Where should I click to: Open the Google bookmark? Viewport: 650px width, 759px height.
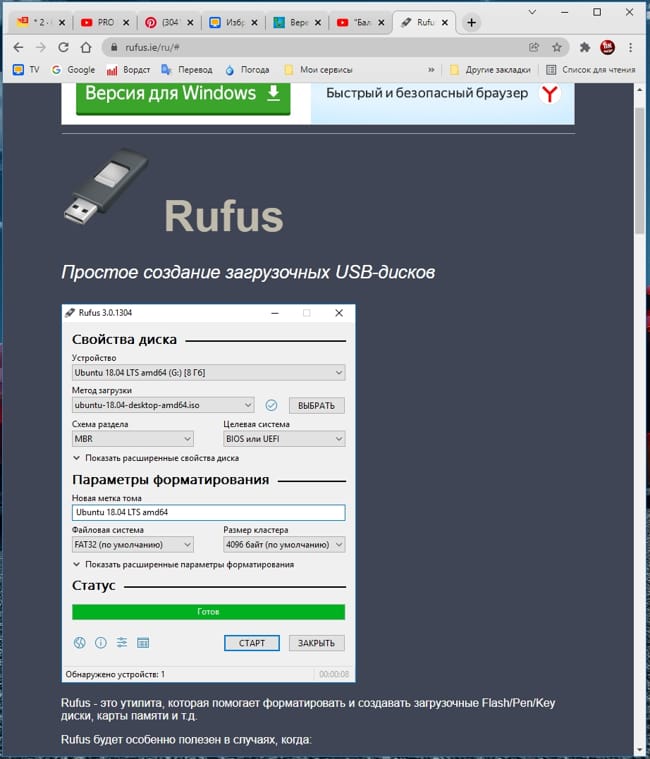tap(74, 70)
